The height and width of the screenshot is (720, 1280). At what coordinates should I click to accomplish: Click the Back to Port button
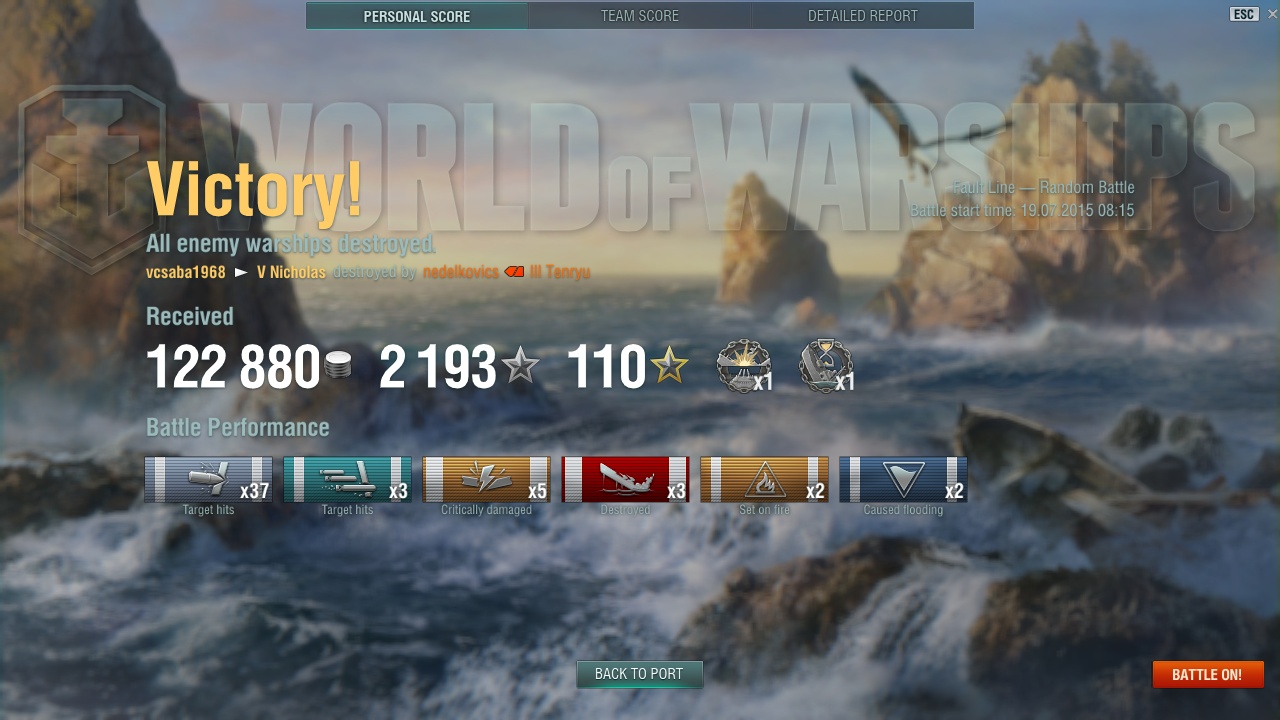point(639,674)
